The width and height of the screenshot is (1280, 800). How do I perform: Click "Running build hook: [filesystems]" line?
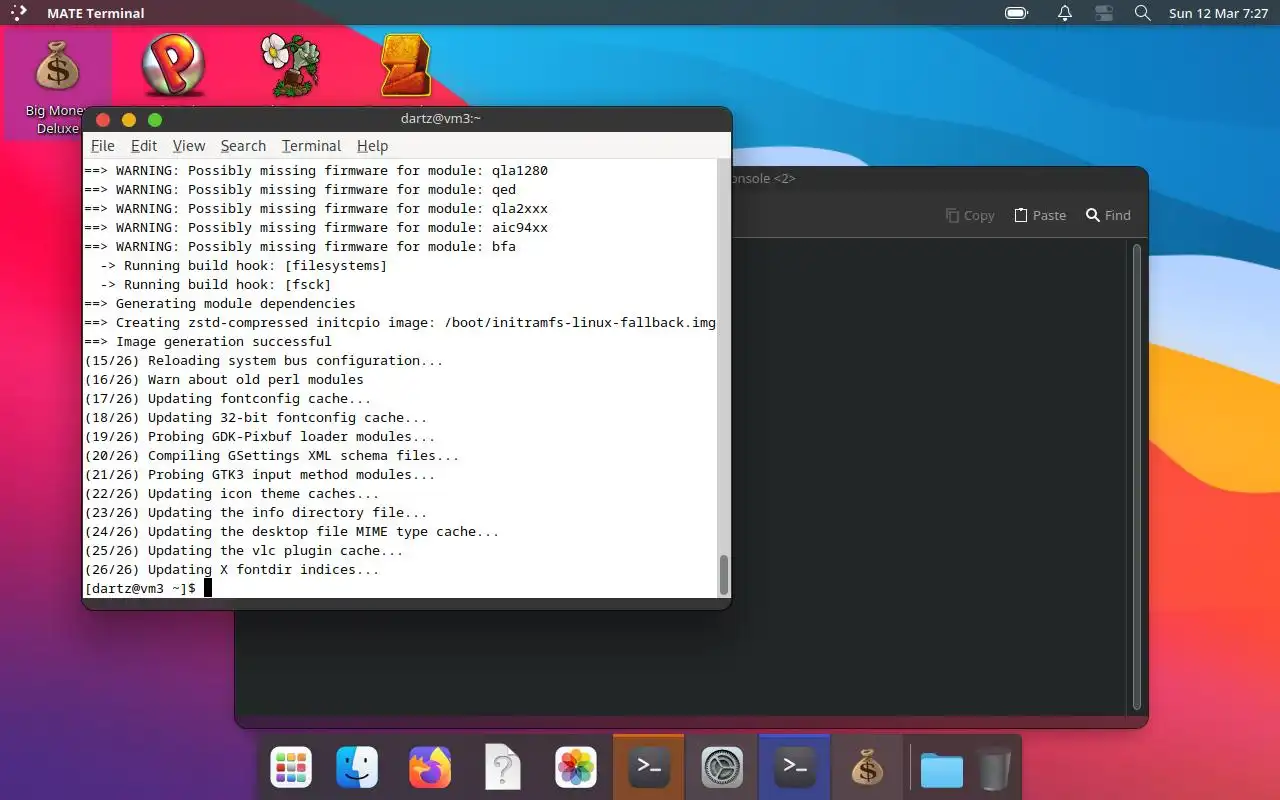pos(243,266)
